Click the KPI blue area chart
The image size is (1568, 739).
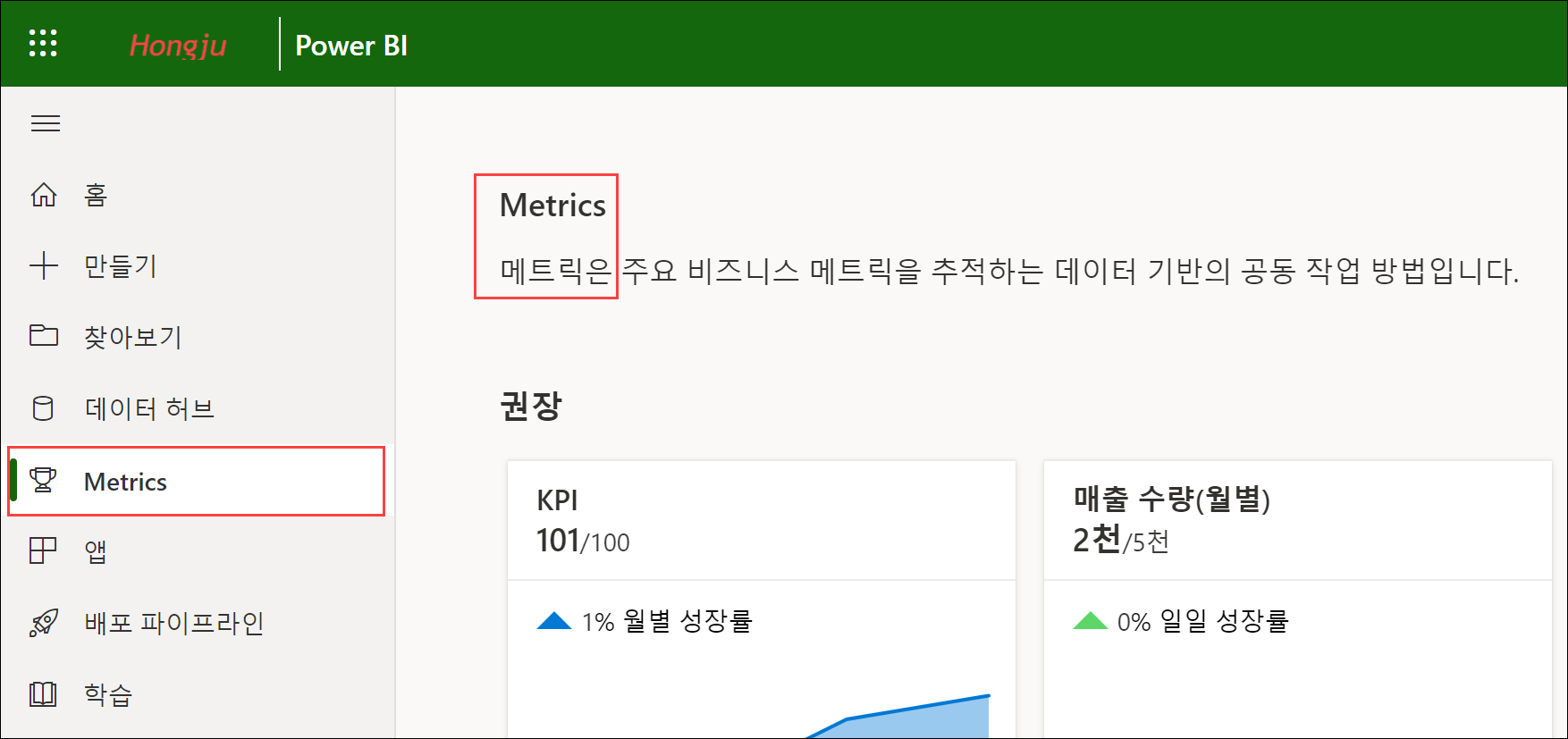pyautogui.click(x=898, y=716)
